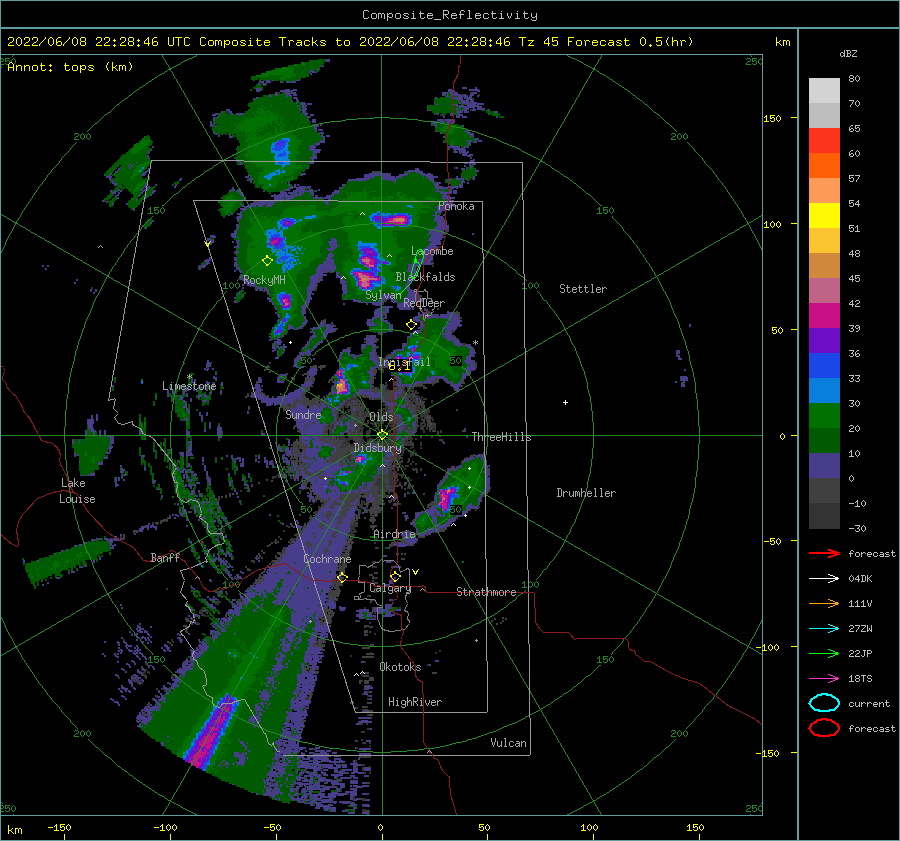Screen dimensions: 900x841
Task: Click the magenta 18TS track arrow
Action: click(x=824, y=679)
